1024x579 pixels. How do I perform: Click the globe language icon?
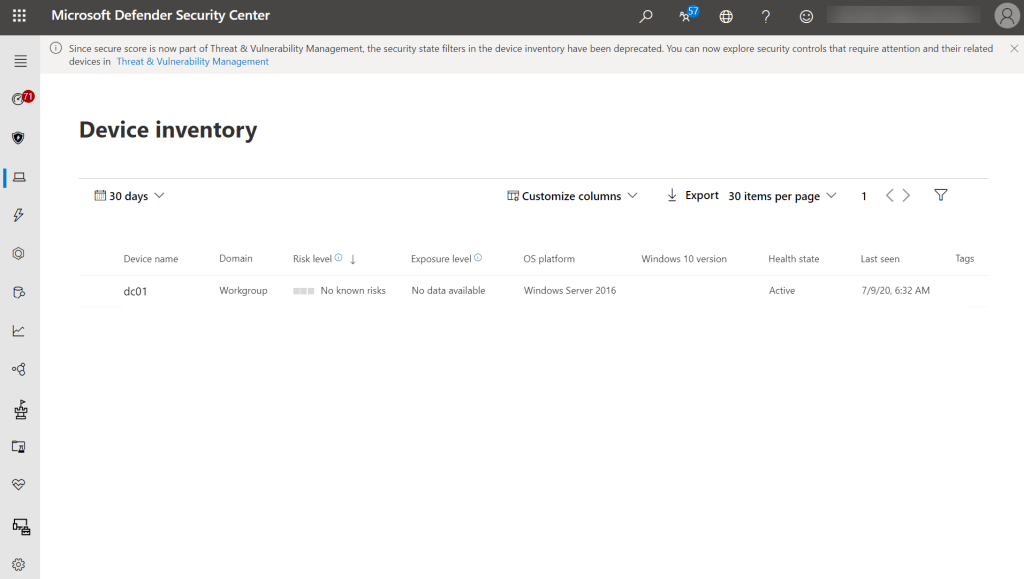click(x=726, y=16)
